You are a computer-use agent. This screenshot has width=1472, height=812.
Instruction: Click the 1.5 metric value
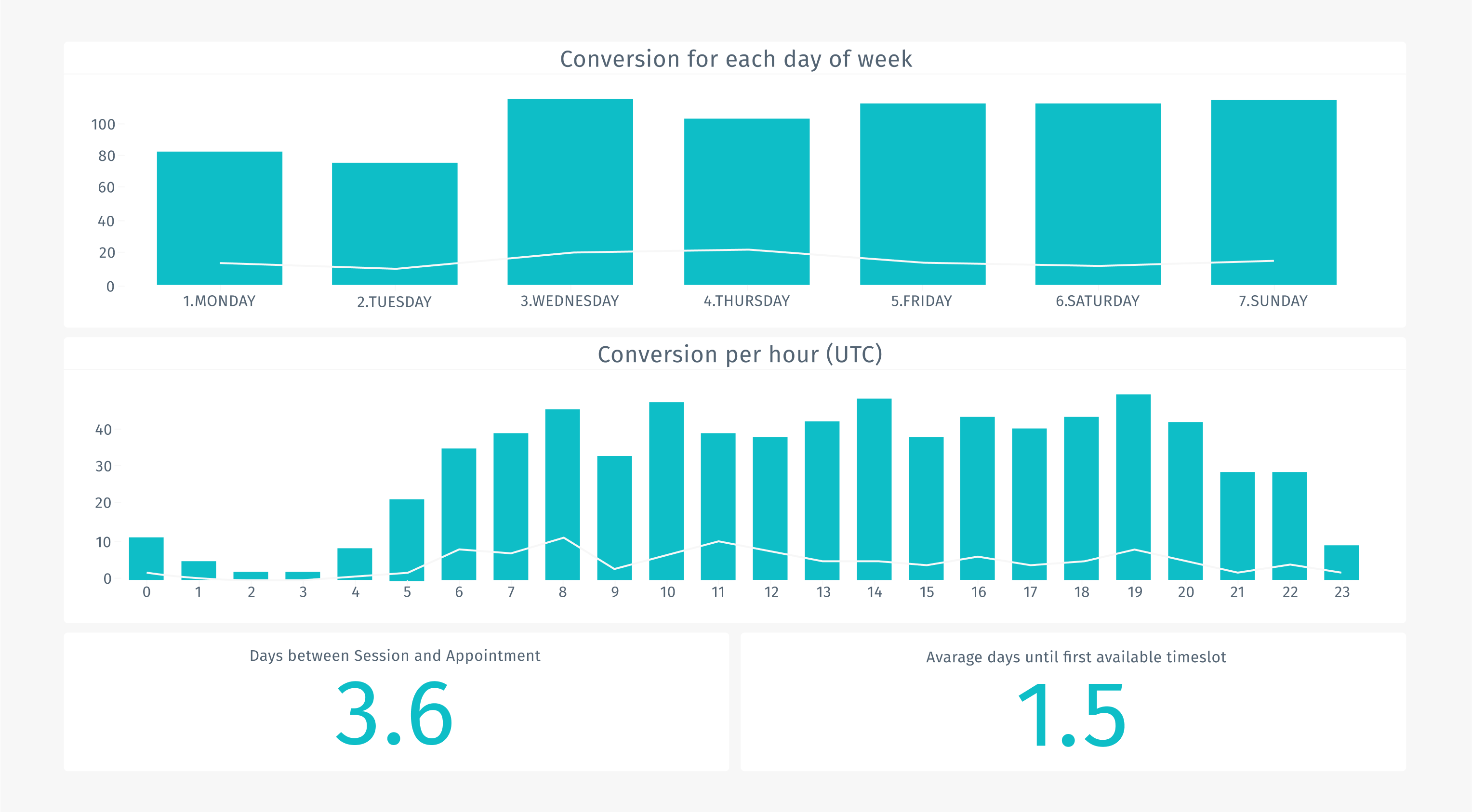tap(1072, 716)
